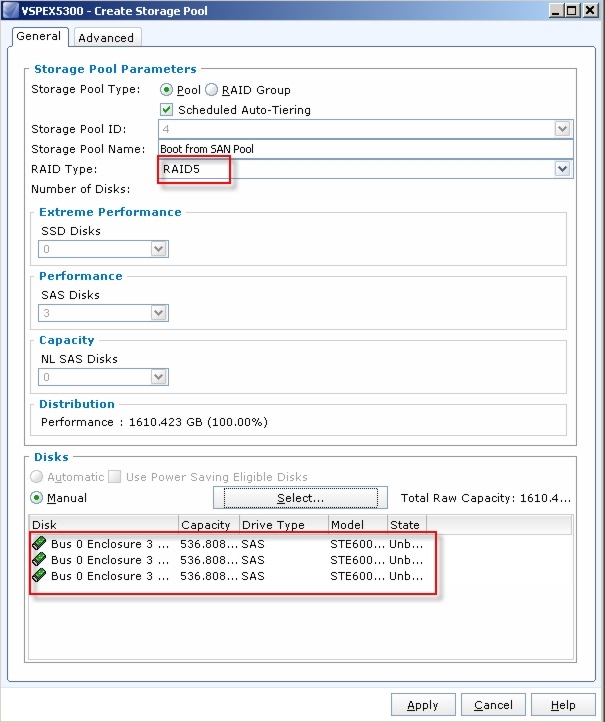Click the Select... button

[x=300, y=498]
